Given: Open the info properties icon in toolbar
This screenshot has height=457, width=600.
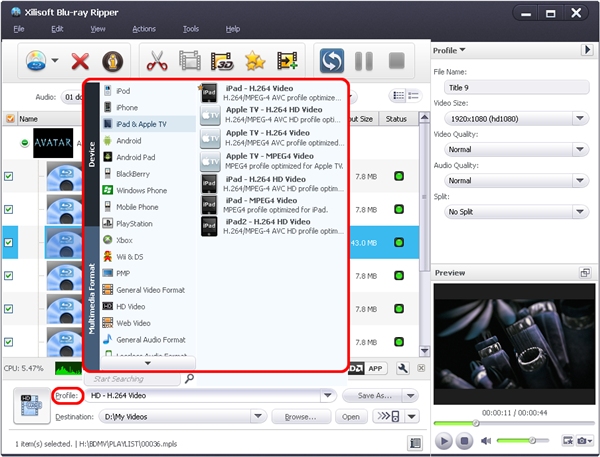Looking at the screenshot, I should tap(112, 61).
